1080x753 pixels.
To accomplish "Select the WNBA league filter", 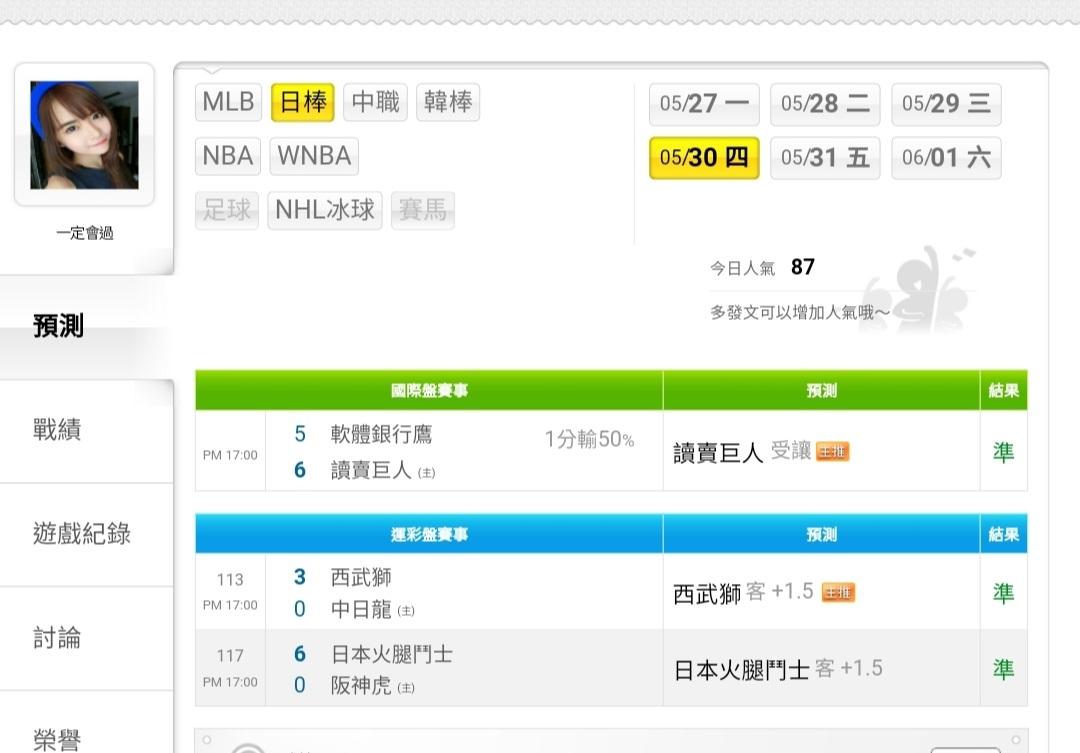I will coord(314,156).
